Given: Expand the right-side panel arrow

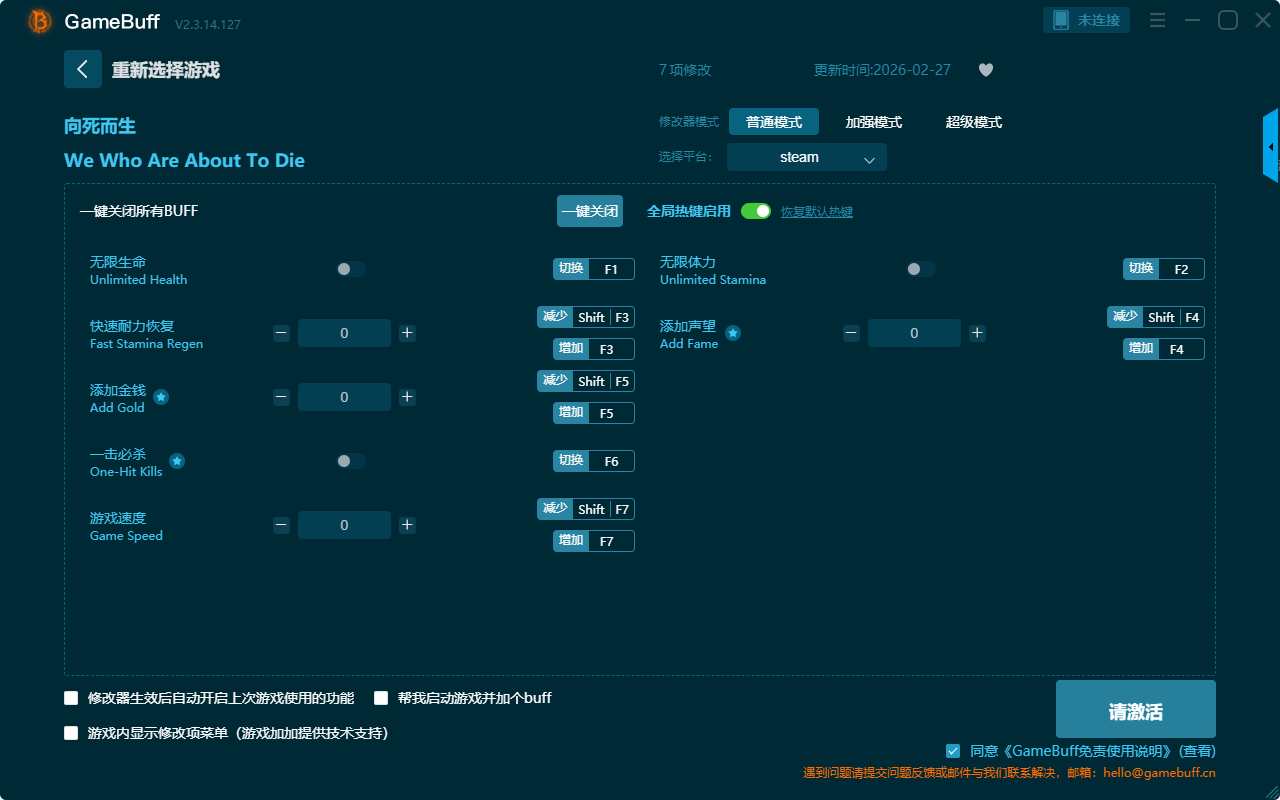Looking at the screenshot, I should (1271, 147).
